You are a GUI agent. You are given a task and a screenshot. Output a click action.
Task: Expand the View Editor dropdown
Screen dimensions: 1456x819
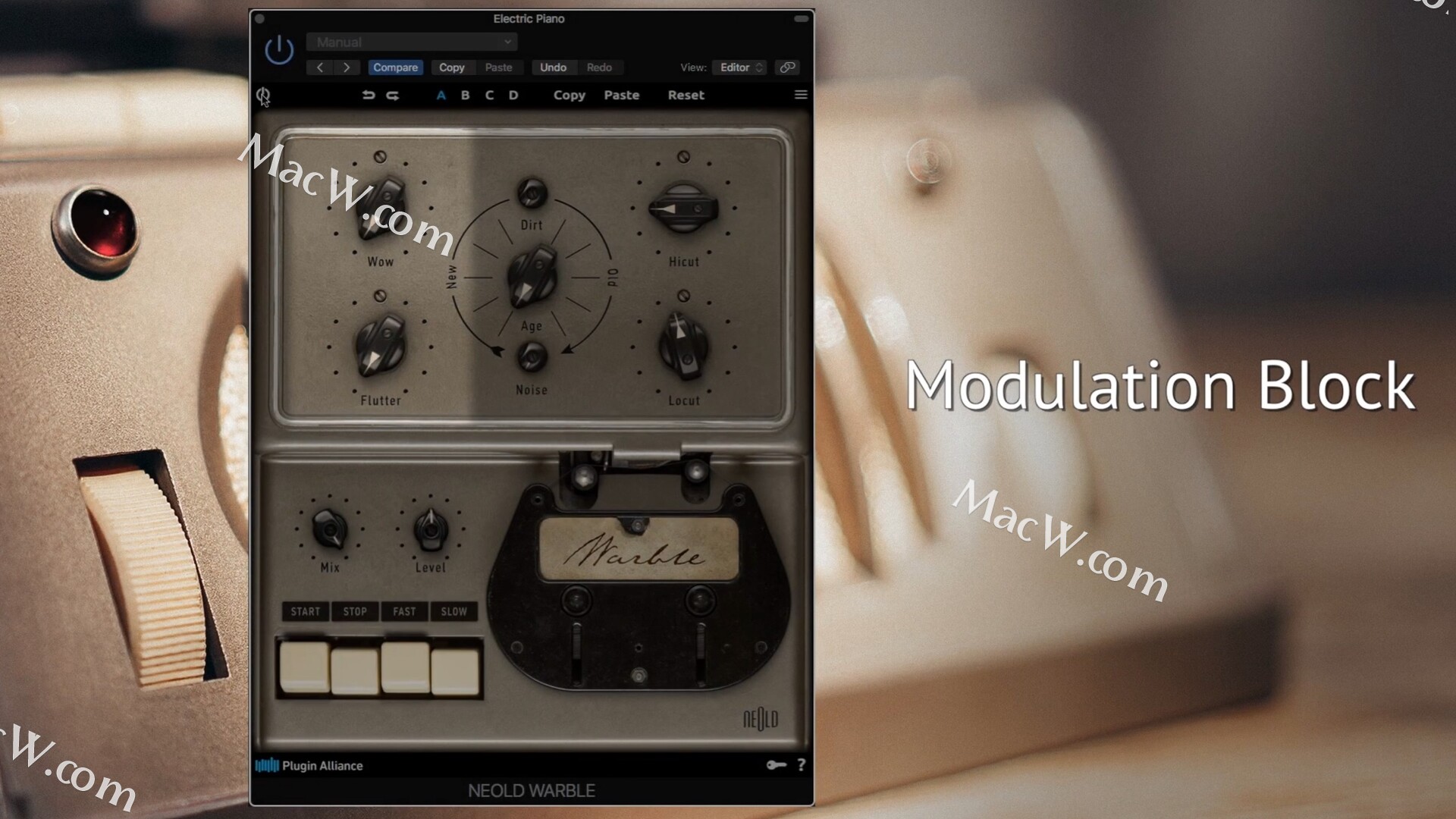click(x=740, y=67)
